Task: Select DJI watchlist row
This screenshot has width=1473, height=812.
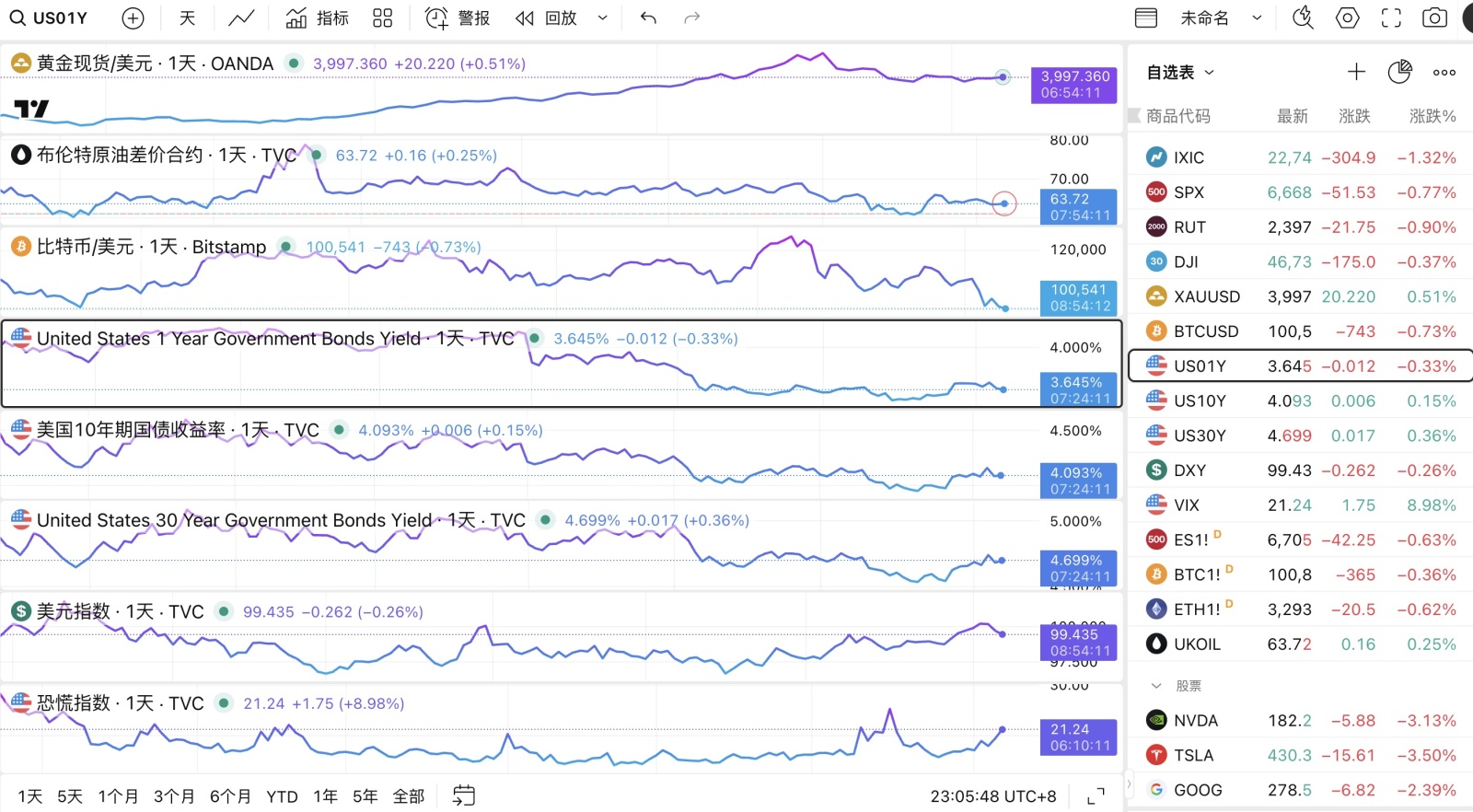Action: pyautogui.click(x=1300, y=261)
